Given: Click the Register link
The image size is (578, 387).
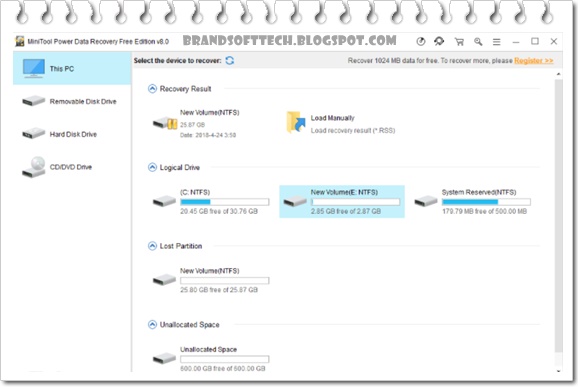Looking at the screenshot, I should click(x=533, y=60).
